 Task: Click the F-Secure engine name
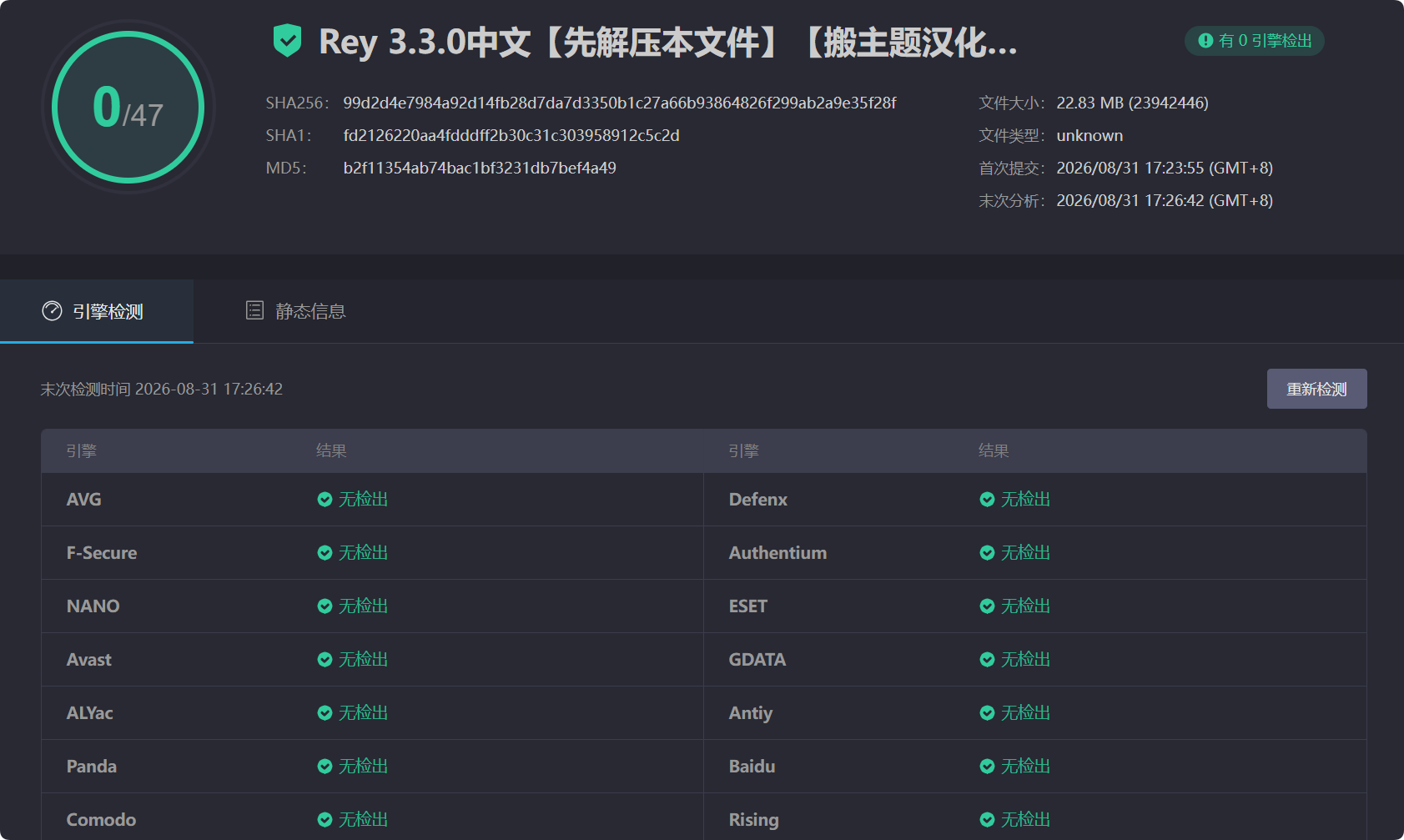pyautogui.click(x=102, y=553)
